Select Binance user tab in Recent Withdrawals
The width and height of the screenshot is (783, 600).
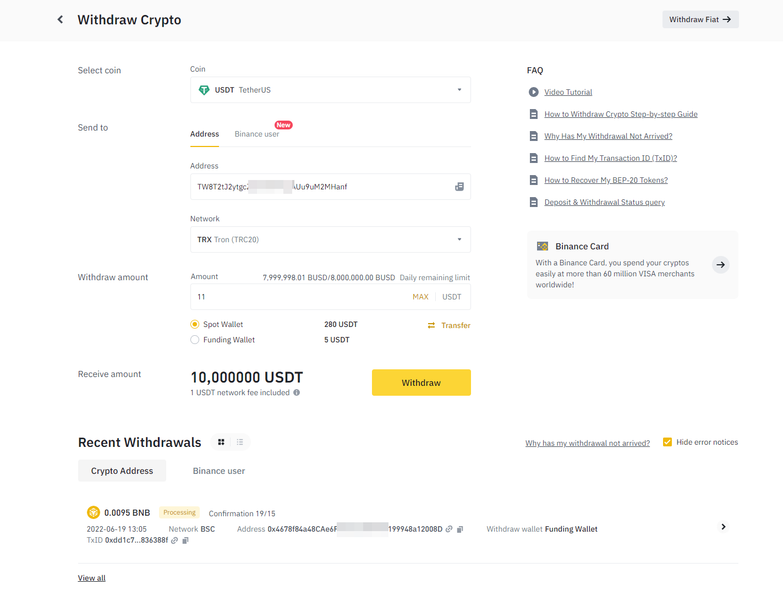click(219, 471)
